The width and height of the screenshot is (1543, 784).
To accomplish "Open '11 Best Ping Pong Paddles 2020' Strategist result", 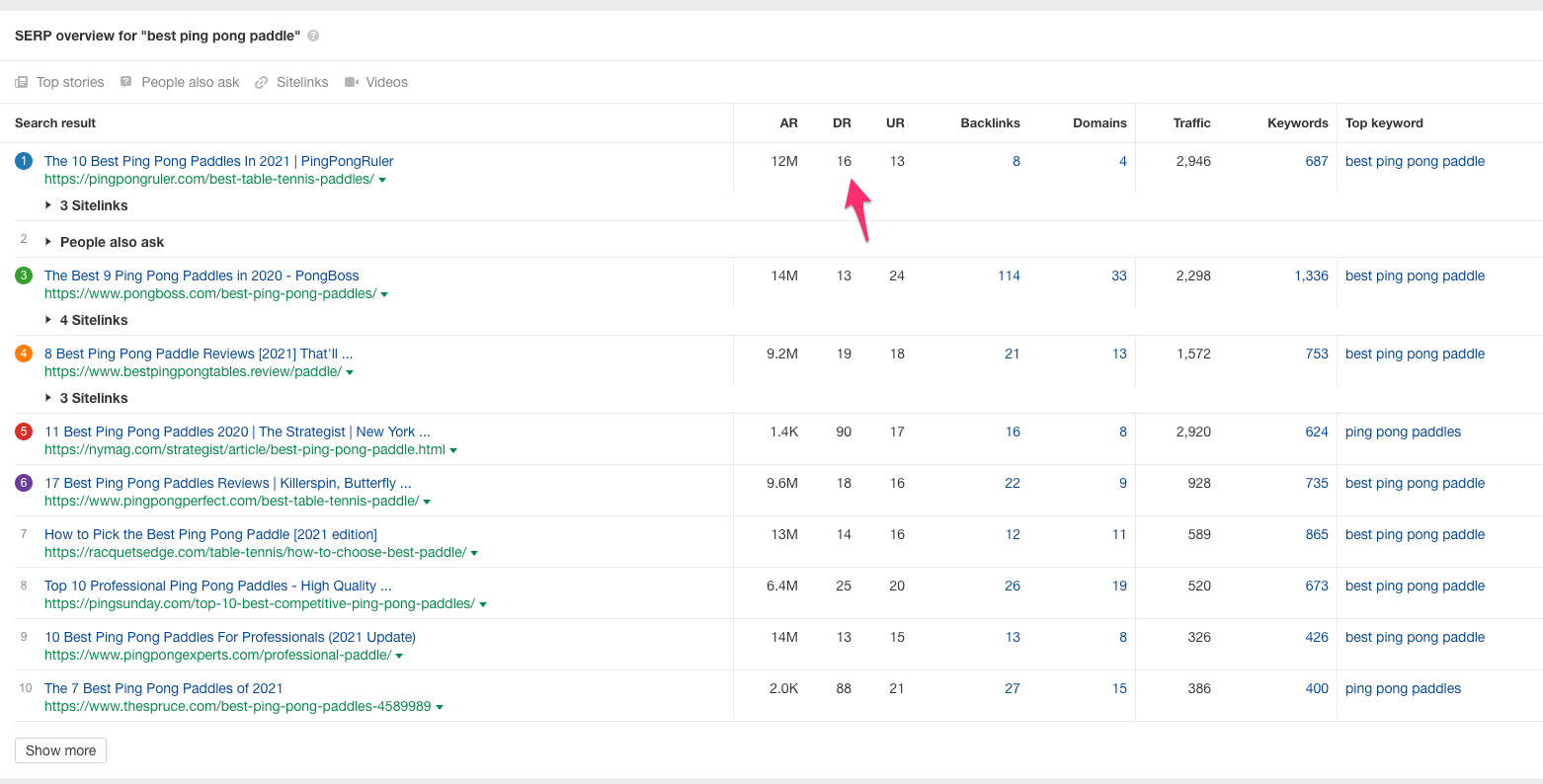I will [237, 431].
